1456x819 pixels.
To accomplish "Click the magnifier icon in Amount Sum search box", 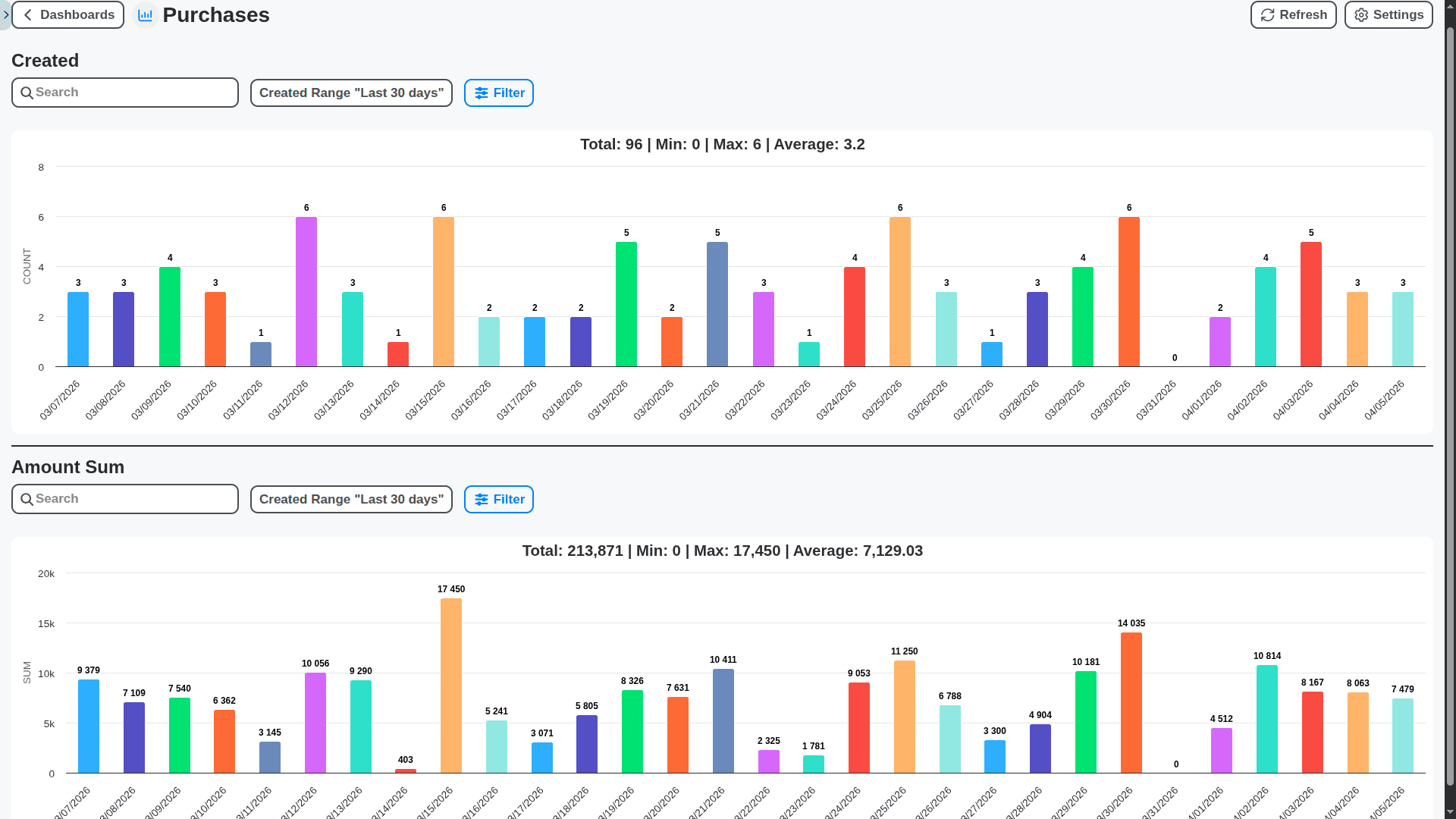I will 27,499.
